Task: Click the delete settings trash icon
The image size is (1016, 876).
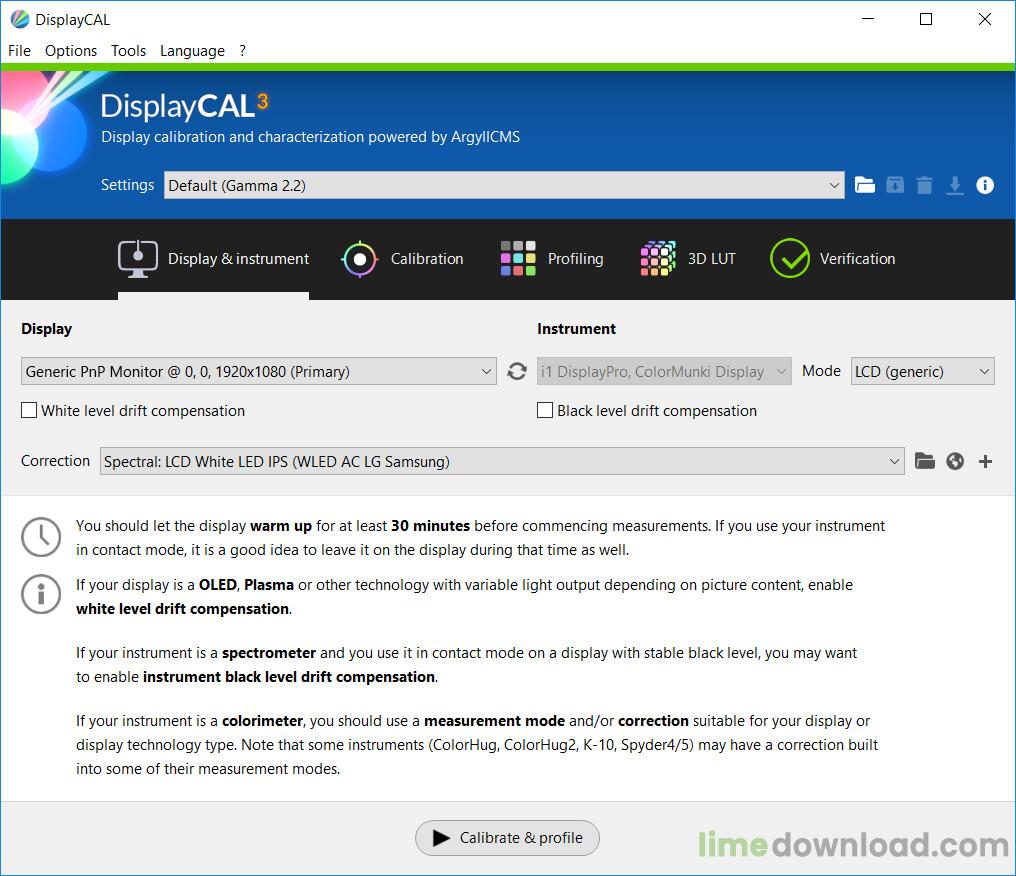Action: (x=925, y=185)
